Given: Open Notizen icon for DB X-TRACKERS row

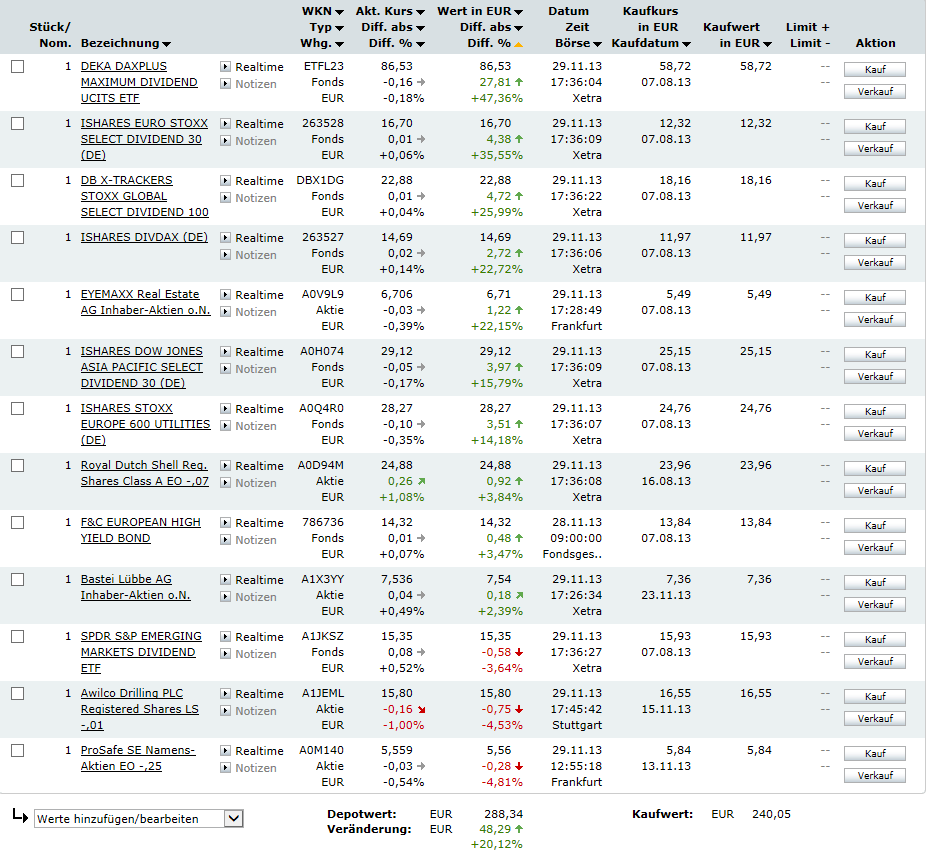Looking at the screenshot, I should pos(225,198).
